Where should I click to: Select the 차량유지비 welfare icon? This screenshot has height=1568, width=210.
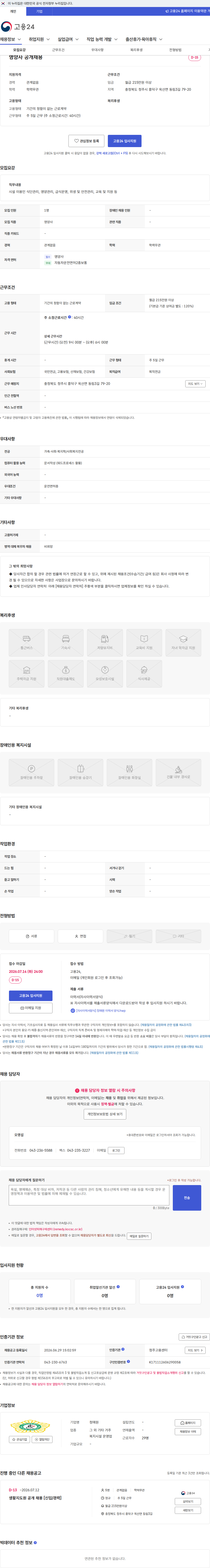[x=105, y=643]
